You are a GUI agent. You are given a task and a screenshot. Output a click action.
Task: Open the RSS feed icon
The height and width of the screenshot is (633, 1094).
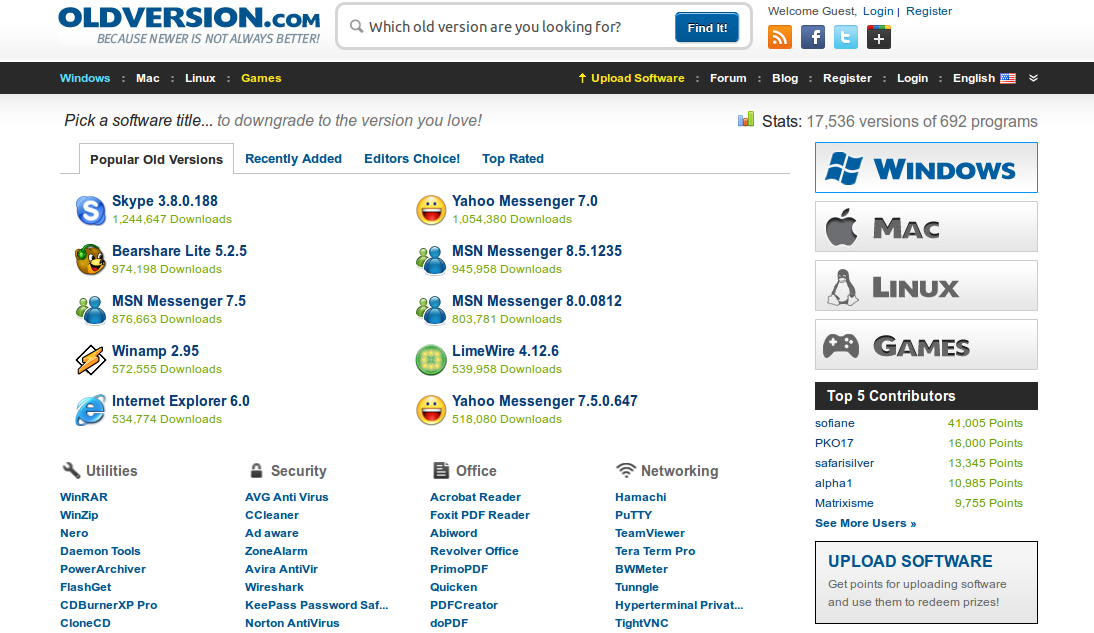point(779,37)
